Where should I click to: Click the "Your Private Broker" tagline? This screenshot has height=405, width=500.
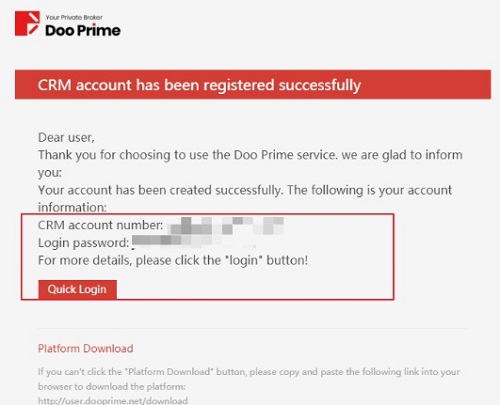coord(74,17)
